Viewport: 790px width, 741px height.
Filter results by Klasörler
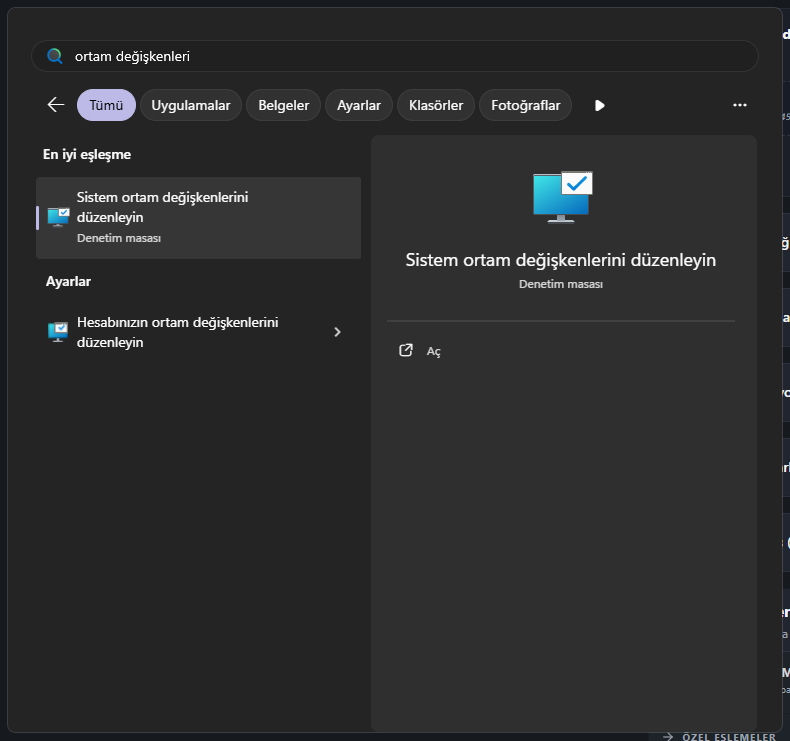tap(436, 105)
